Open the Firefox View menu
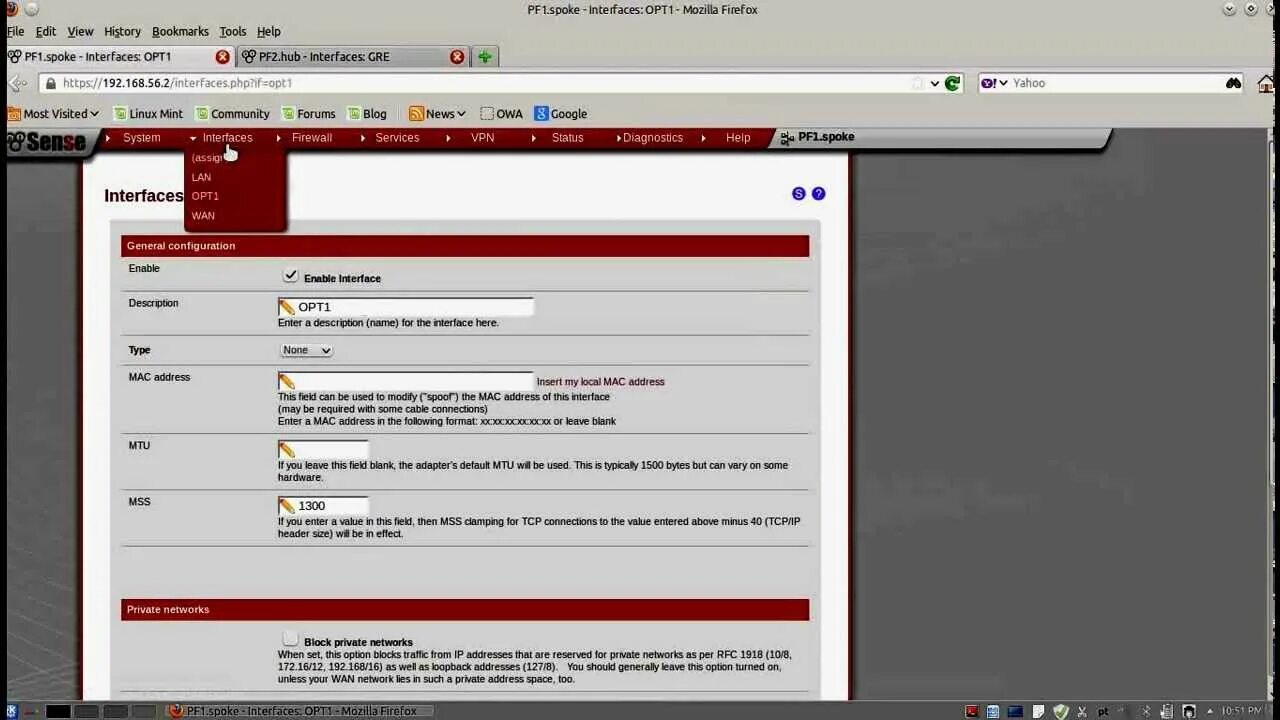1280x720 pixels. coord(80,31)
